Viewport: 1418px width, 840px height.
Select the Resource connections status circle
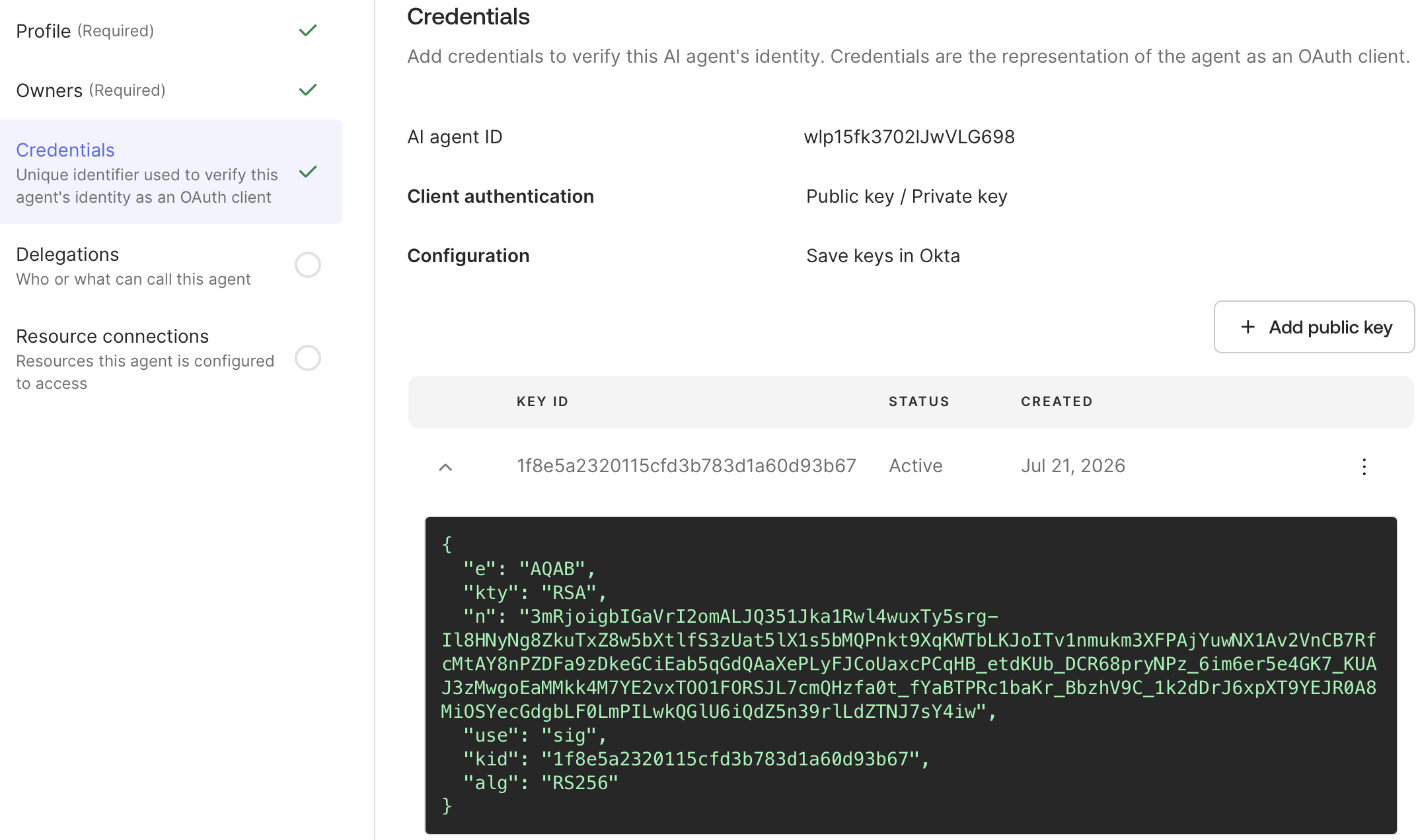(x=308, y=358)
